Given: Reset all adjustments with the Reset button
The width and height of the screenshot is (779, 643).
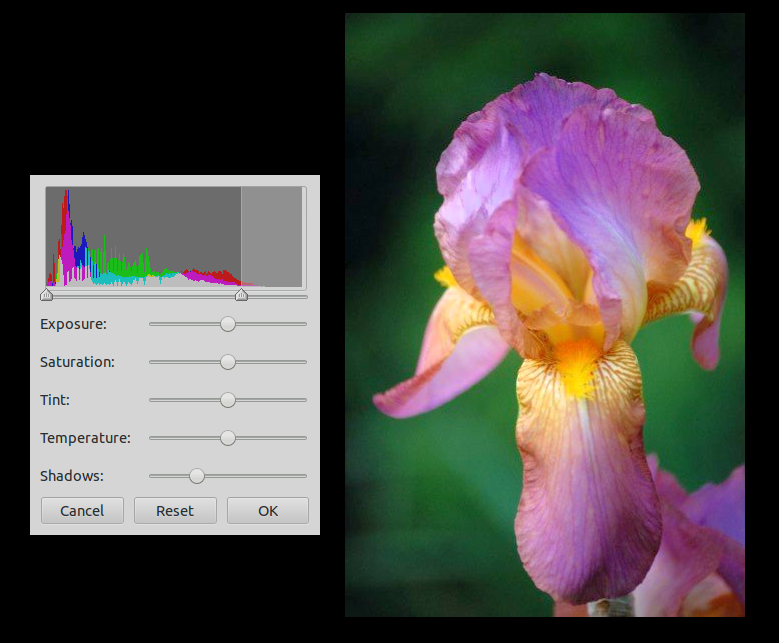Looking at the screenshot, I should [x=175, y=510].
